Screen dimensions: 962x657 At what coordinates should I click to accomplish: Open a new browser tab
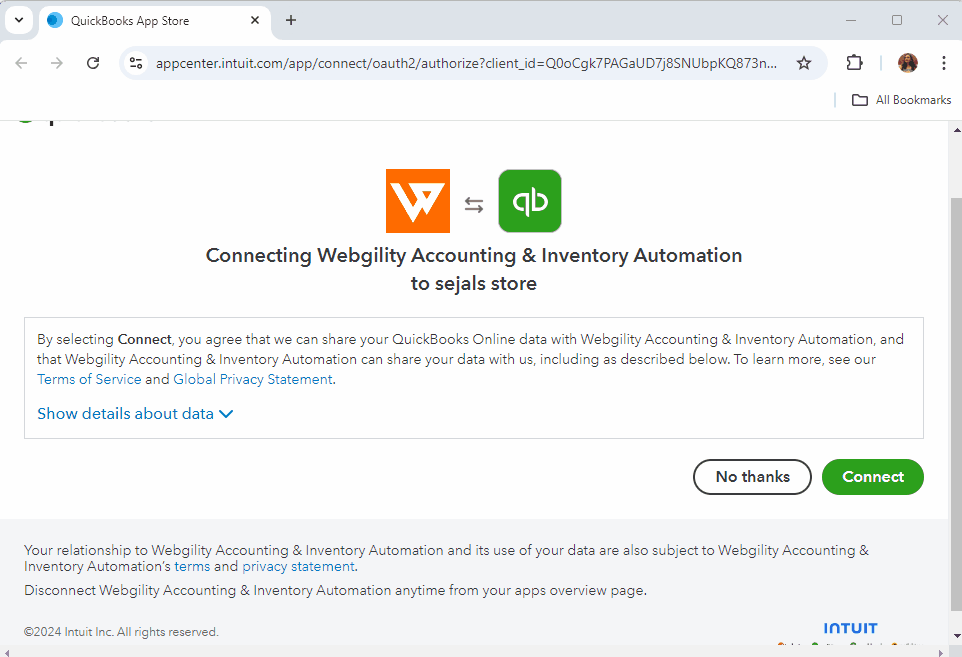pos(291,20)
